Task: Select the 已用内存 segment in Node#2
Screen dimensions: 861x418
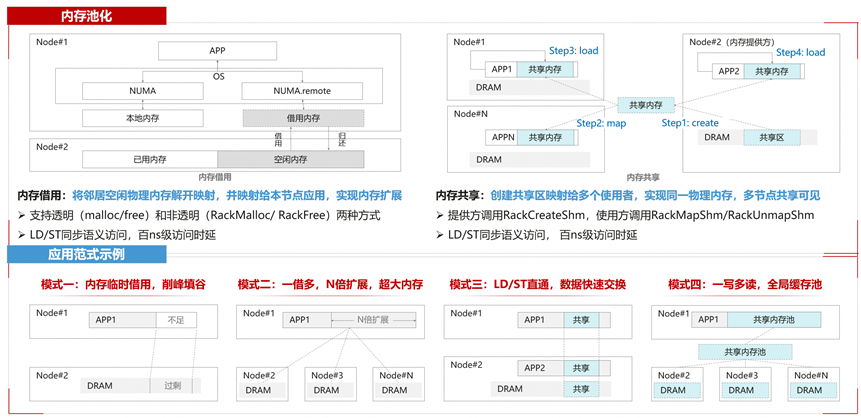Action: [x=150, y=159]
